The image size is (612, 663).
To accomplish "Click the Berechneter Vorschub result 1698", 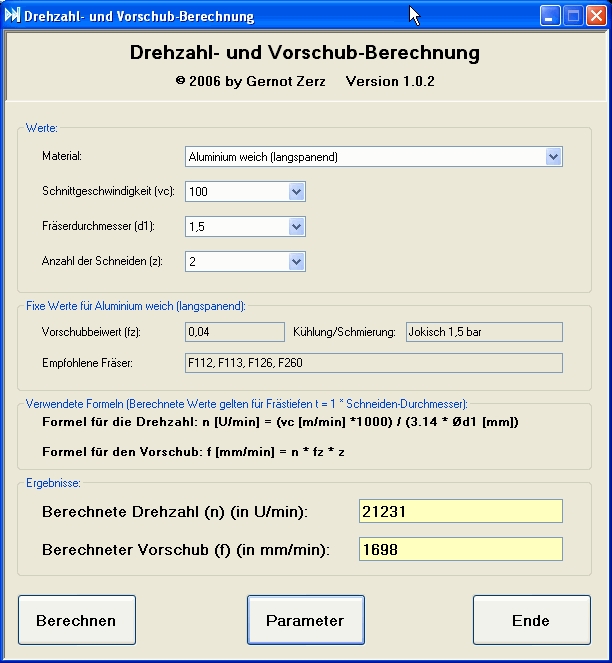I will pyautogui.click(x=460, y=549).
